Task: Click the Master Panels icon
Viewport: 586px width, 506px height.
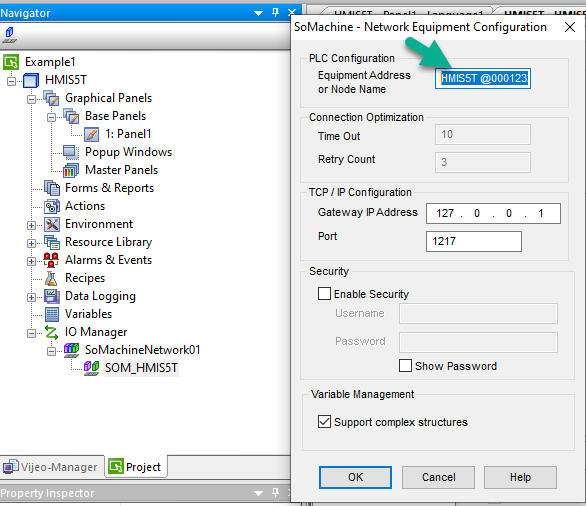Action: pos(71,170)
